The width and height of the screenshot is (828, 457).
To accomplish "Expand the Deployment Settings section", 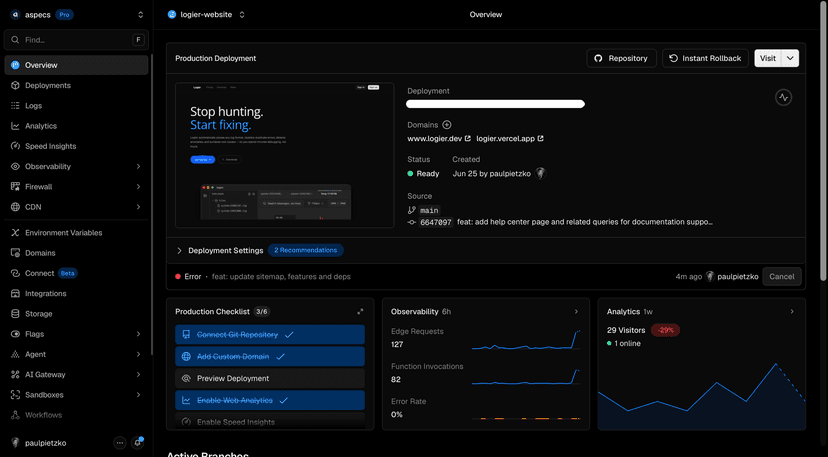I will point(220,250).
